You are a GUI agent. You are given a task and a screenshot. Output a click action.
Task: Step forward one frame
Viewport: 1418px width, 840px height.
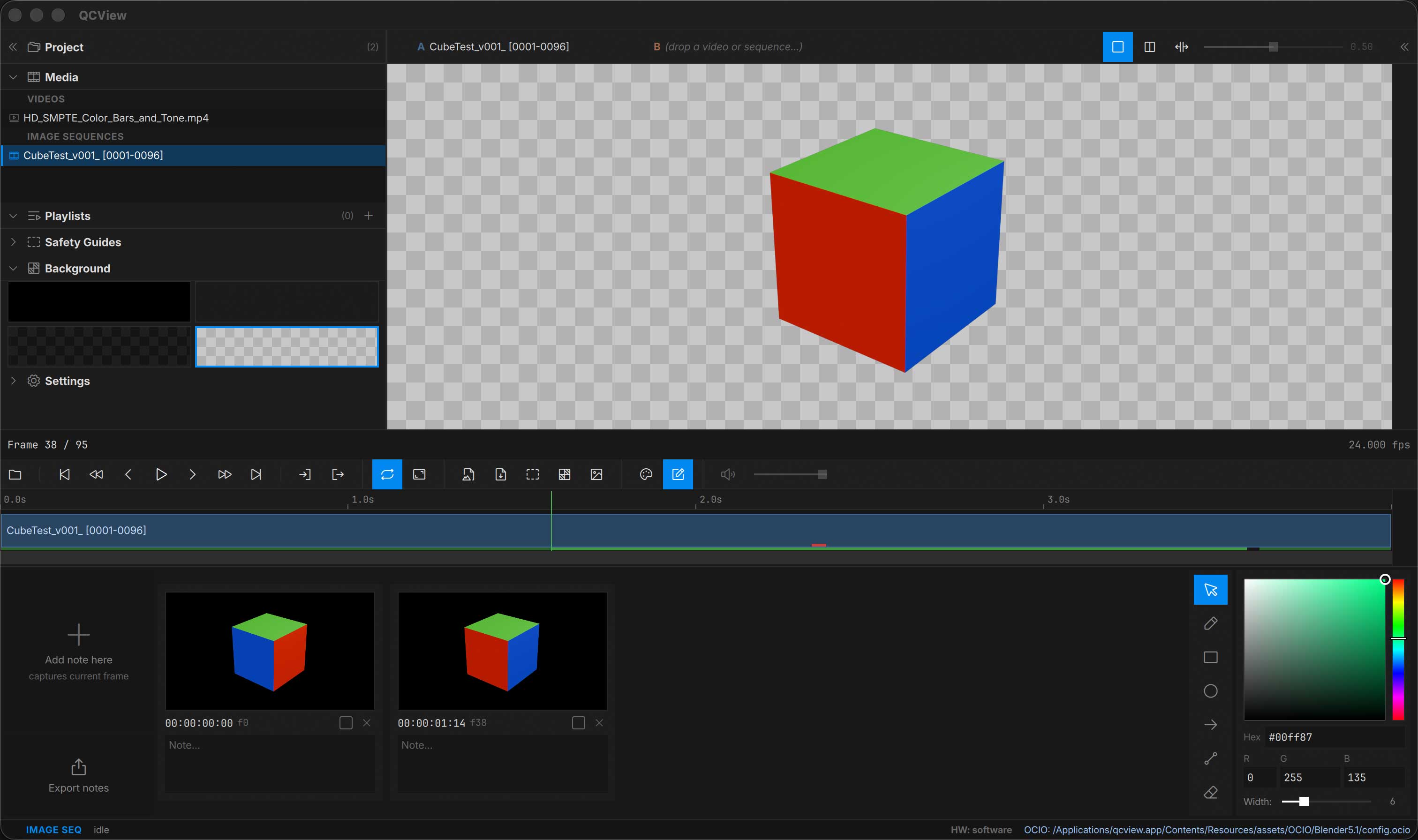[x=192, y=474]
